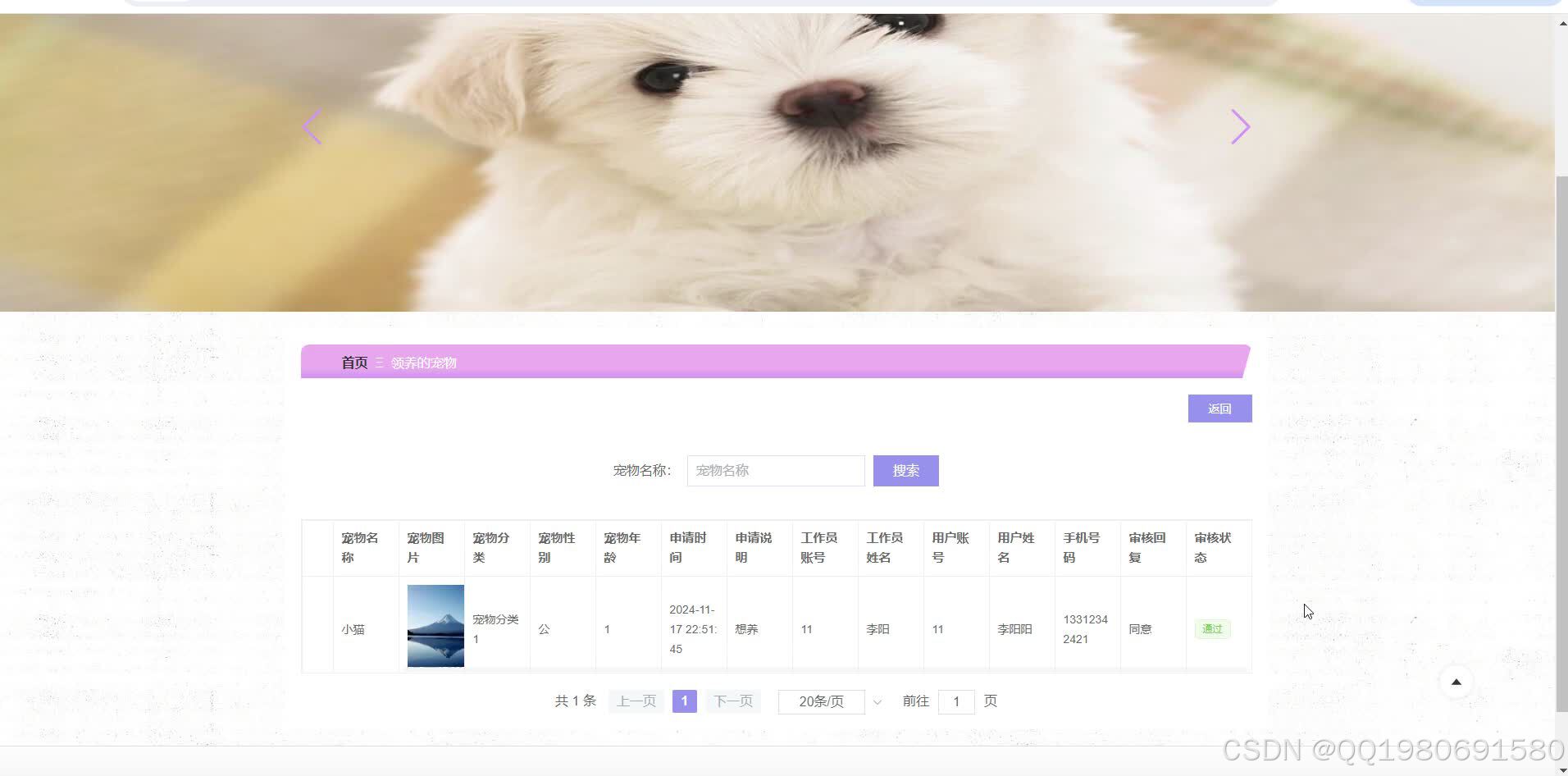This screenshot has width=1568, height=776.
Task: Click the 领养的宠物 breadcrumb item
Action: point(423,362)
